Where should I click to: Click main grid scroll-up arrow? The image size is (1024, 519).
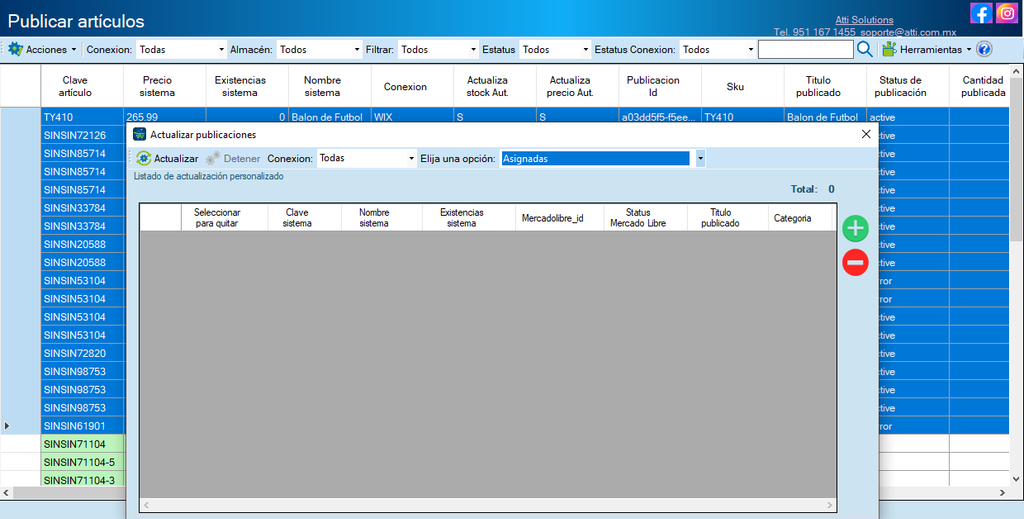click(1016, 71)
